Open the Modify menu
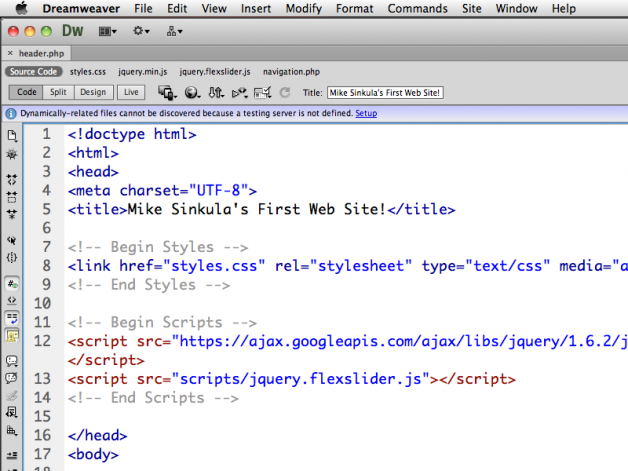This screenshot has height=471, width=628. (304, 9)
